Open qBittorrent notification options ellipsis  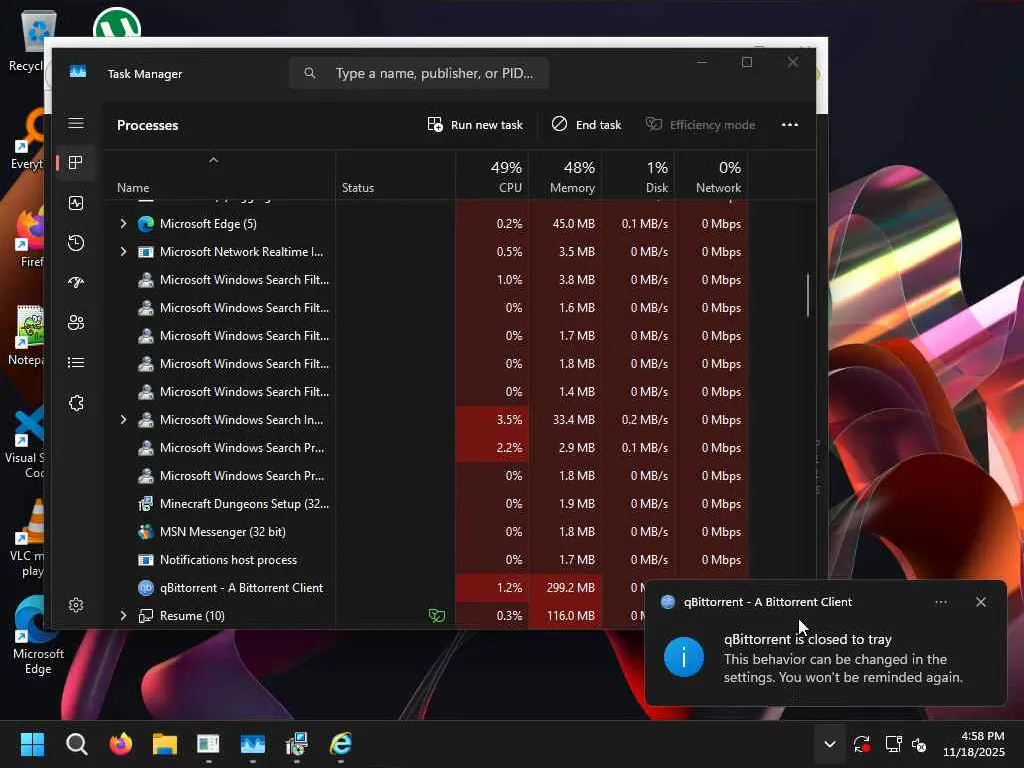coord(941,602)
